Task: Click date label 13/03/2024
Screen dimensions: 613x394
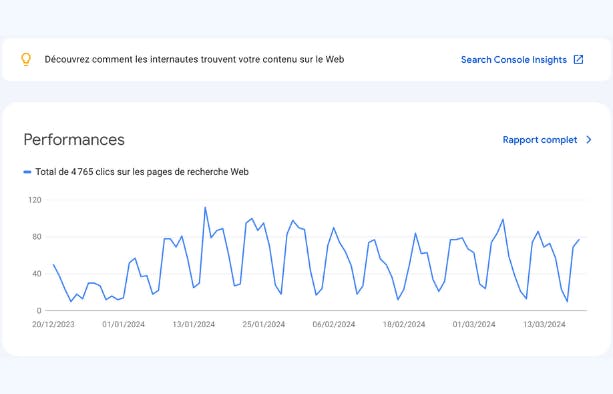Action: click(x=544, y=324)
